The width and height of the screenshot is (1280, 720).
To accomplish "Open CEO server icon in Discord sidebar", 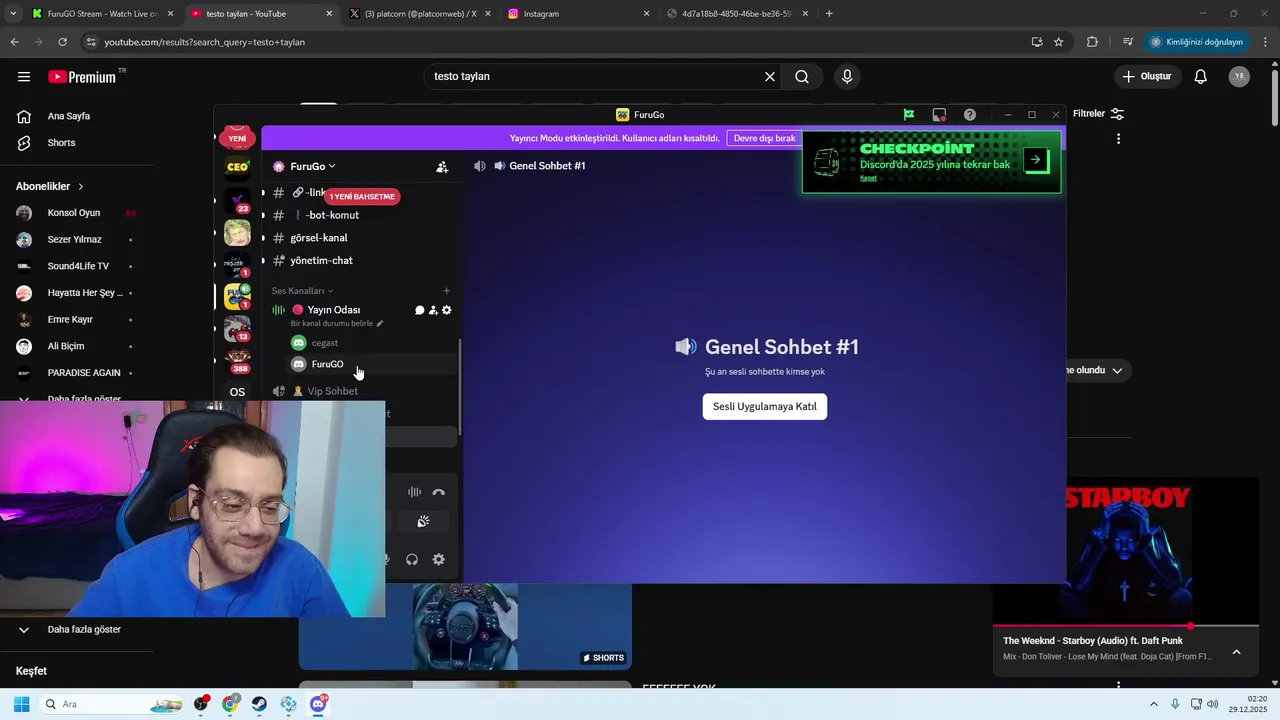I will [x=237, y=167].
